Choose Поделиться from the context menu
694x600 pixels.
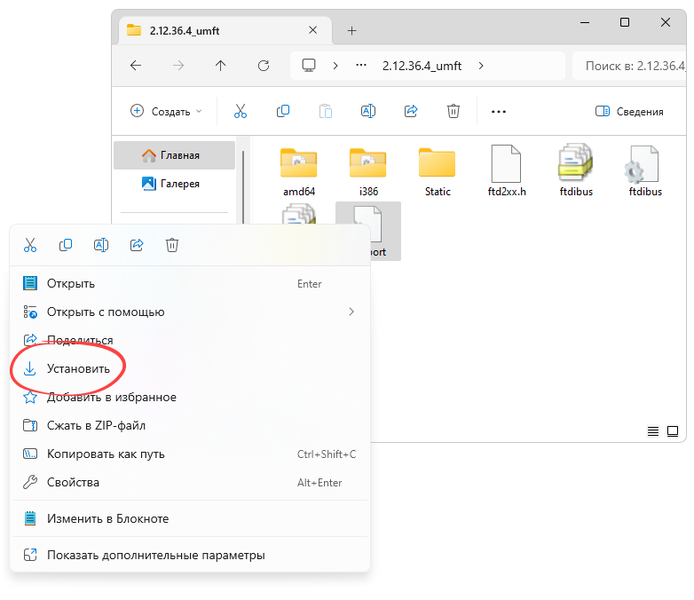coord(190,340)
